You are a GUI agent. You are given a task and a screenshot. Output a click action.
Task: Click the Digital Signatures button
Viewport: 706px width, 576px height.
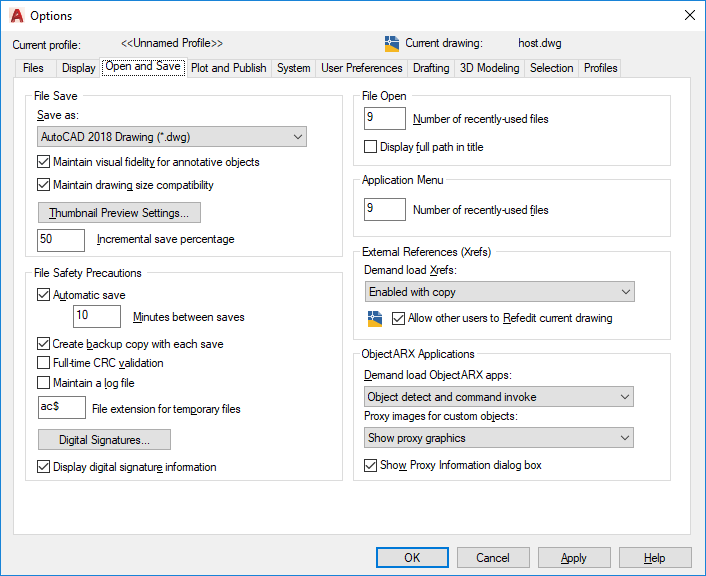pos(104,440)
